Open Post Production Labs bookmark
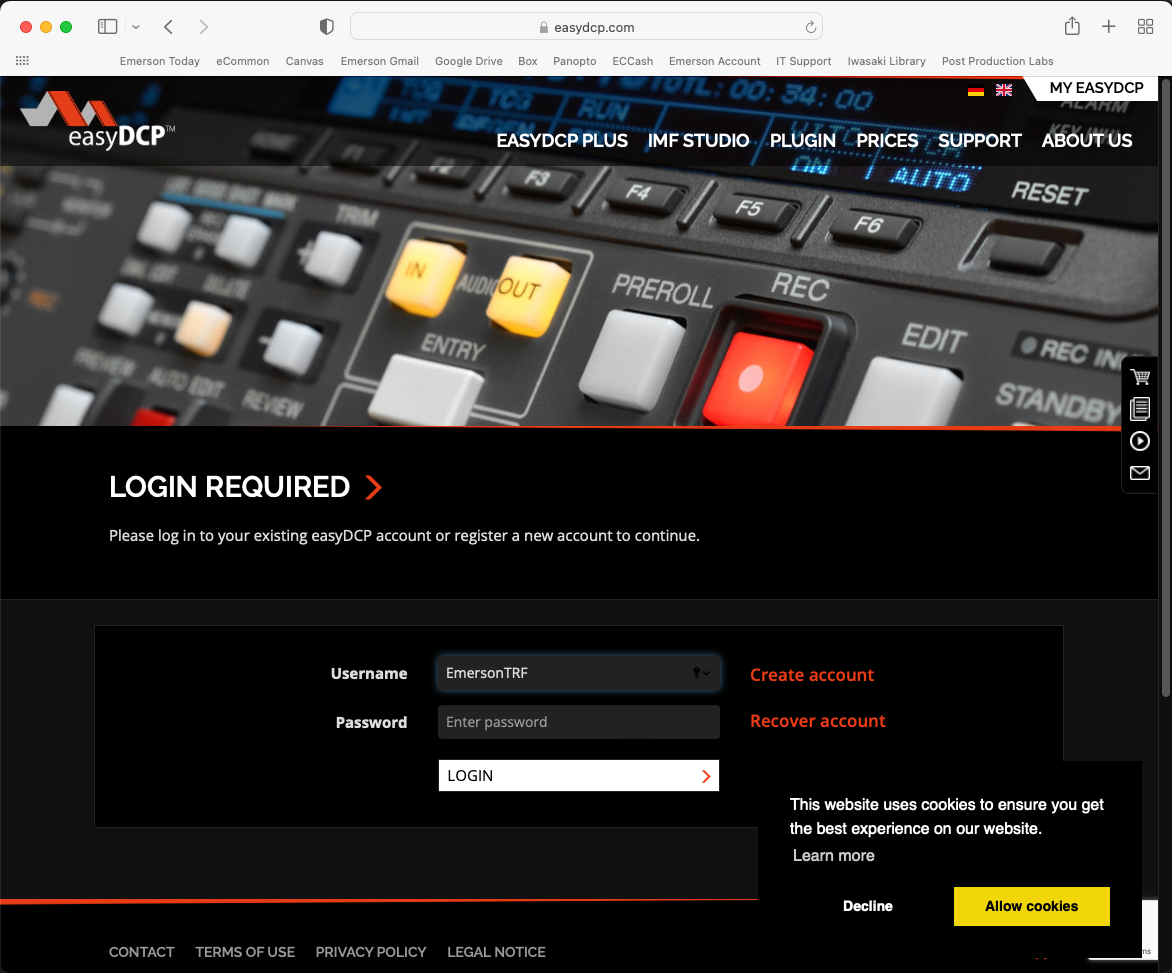The image size is (1172, 973). 998,61
